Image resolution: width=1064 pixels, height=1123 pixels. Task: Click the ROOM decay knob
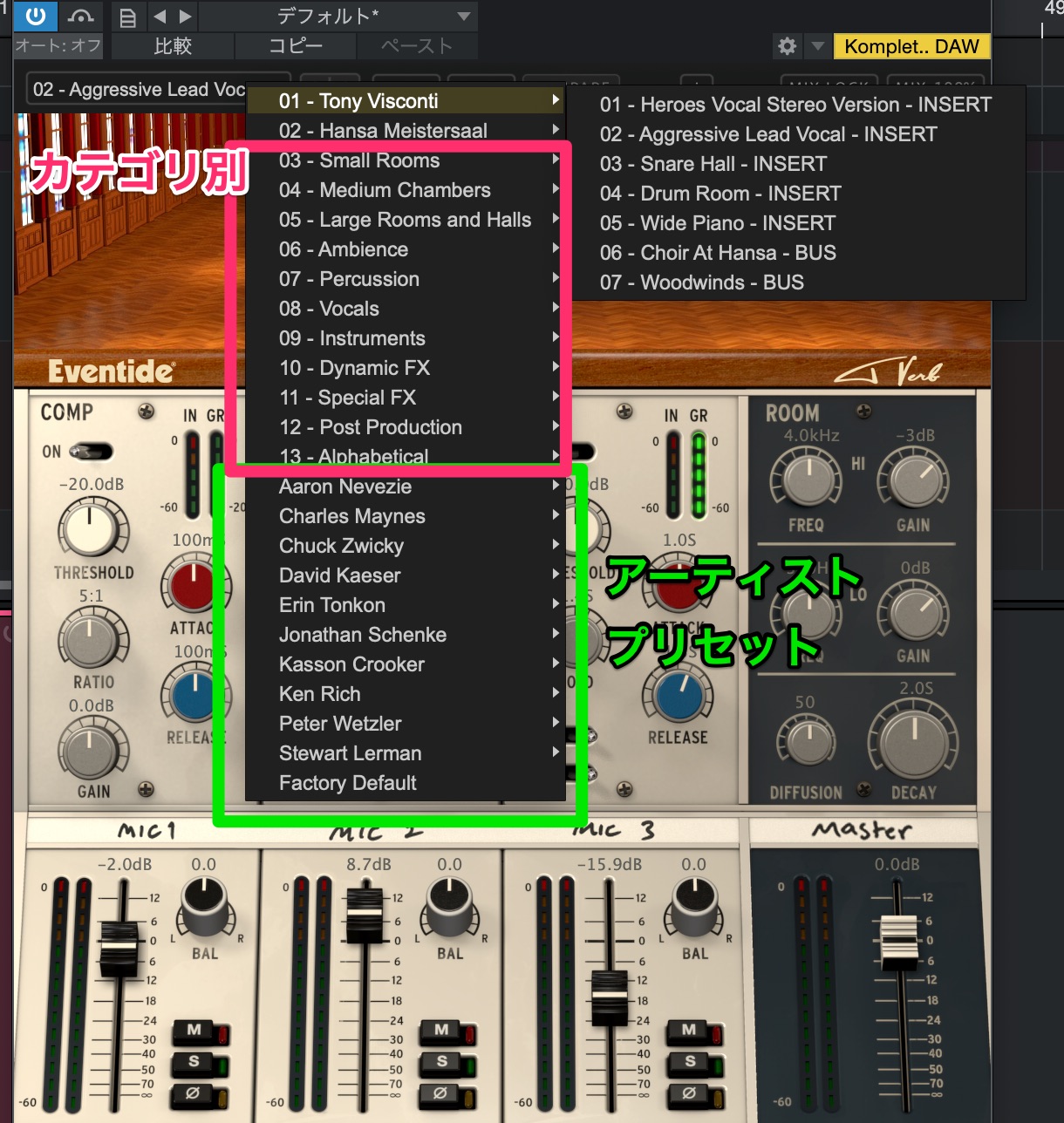[x=912, y=743]
